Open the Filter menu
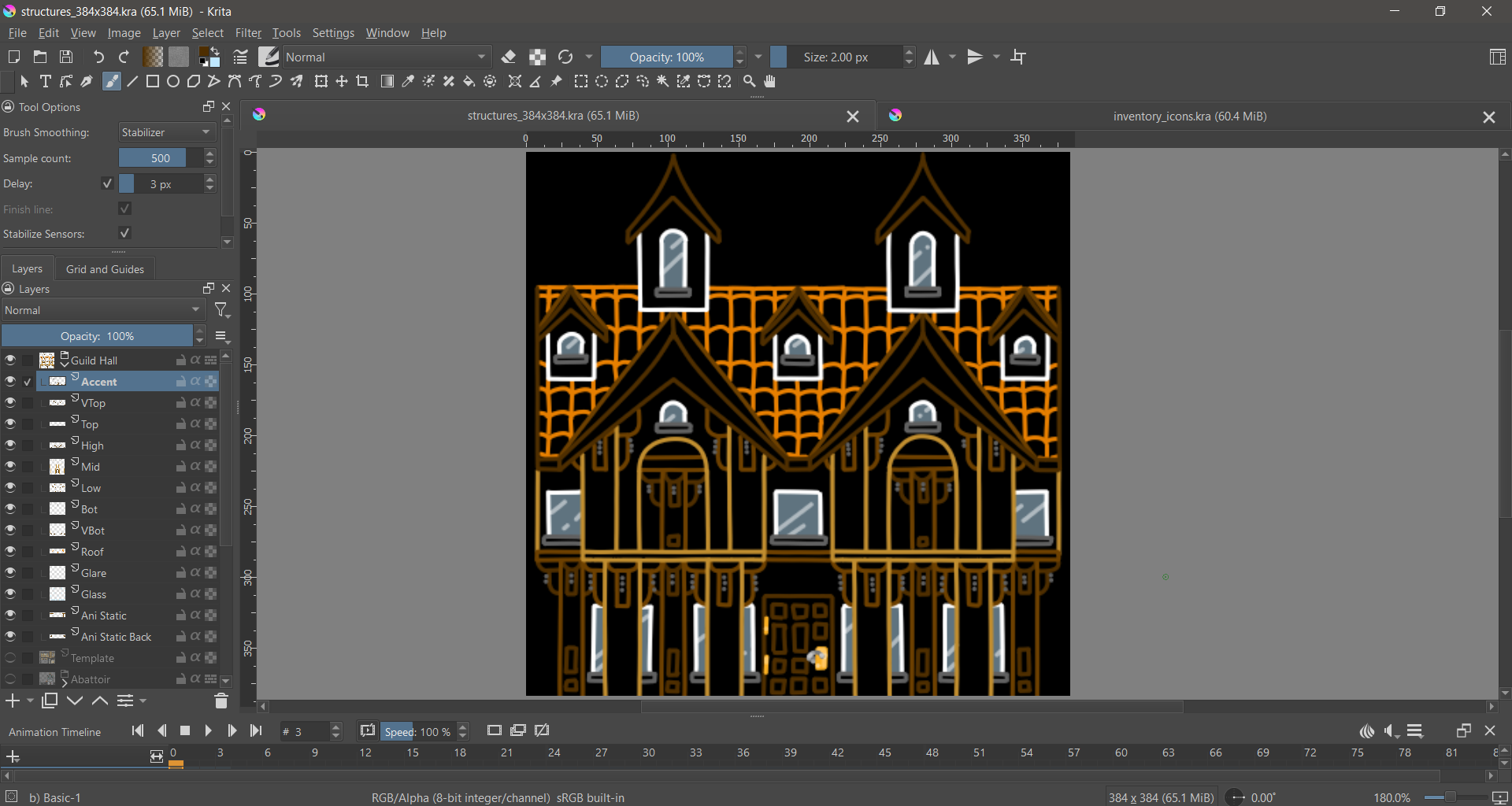 coord(248,33)
